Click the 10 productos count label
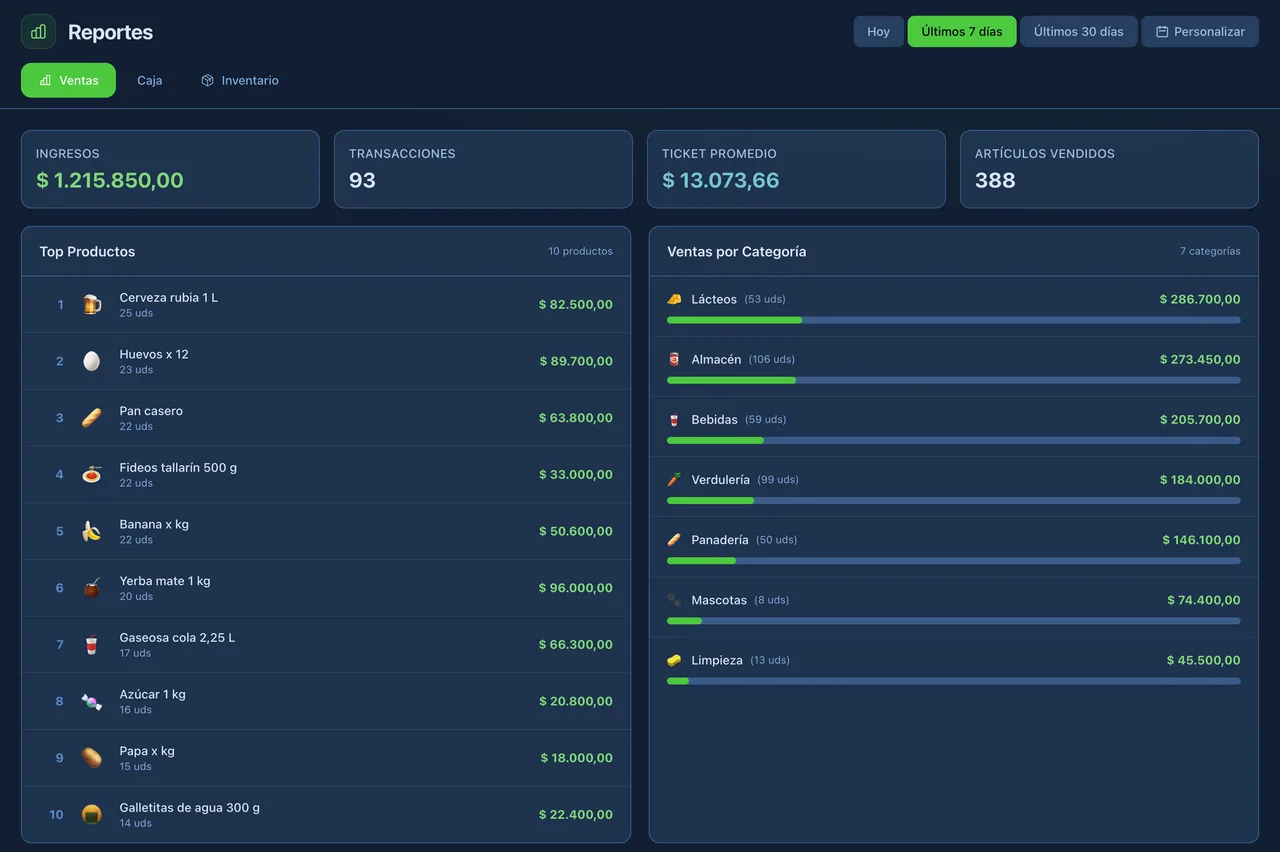This screenshot has width=1280, height=852. click(x=580, y=251)
